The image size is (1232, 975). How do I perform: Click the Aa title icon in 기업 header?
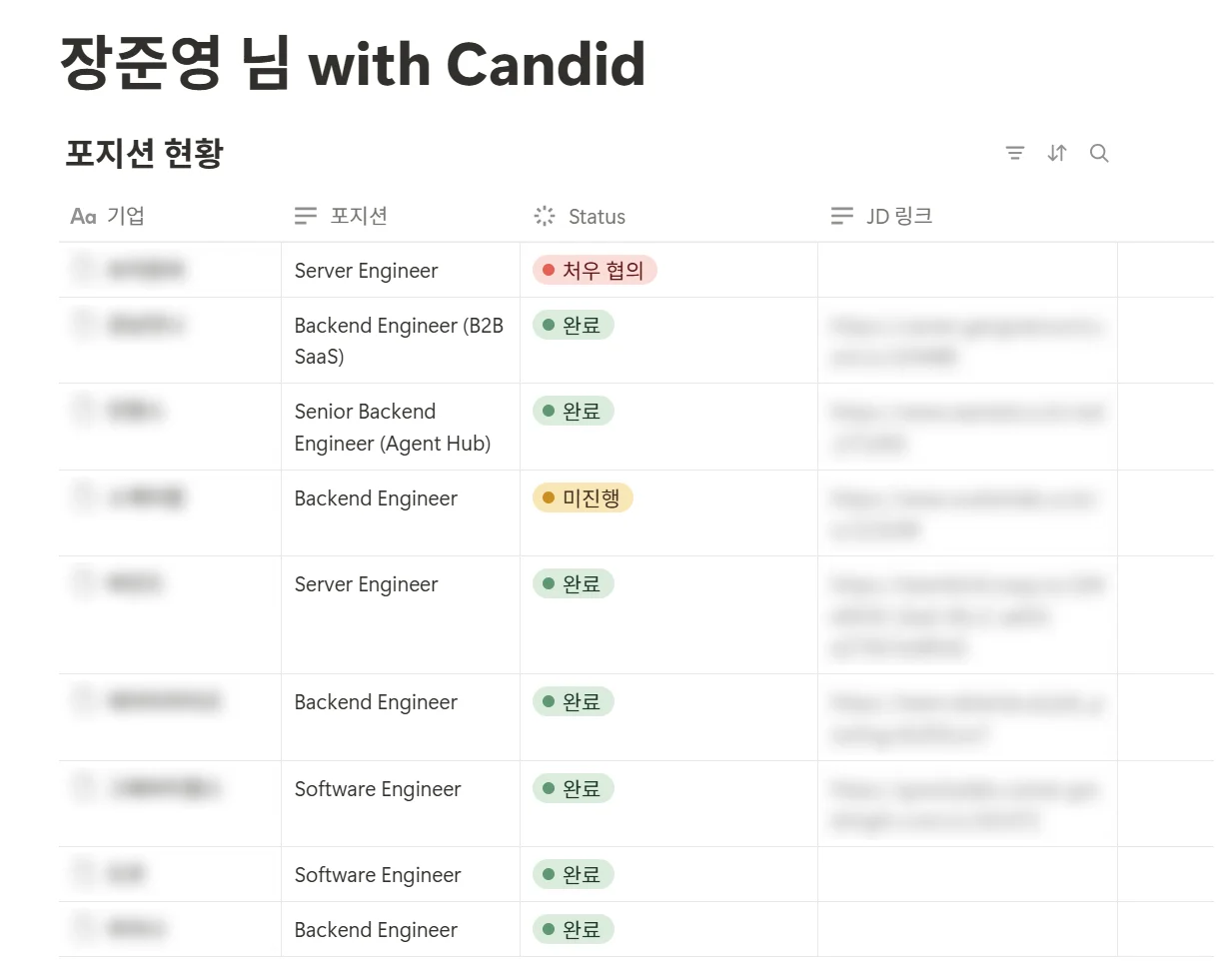[x=82, y=216]
